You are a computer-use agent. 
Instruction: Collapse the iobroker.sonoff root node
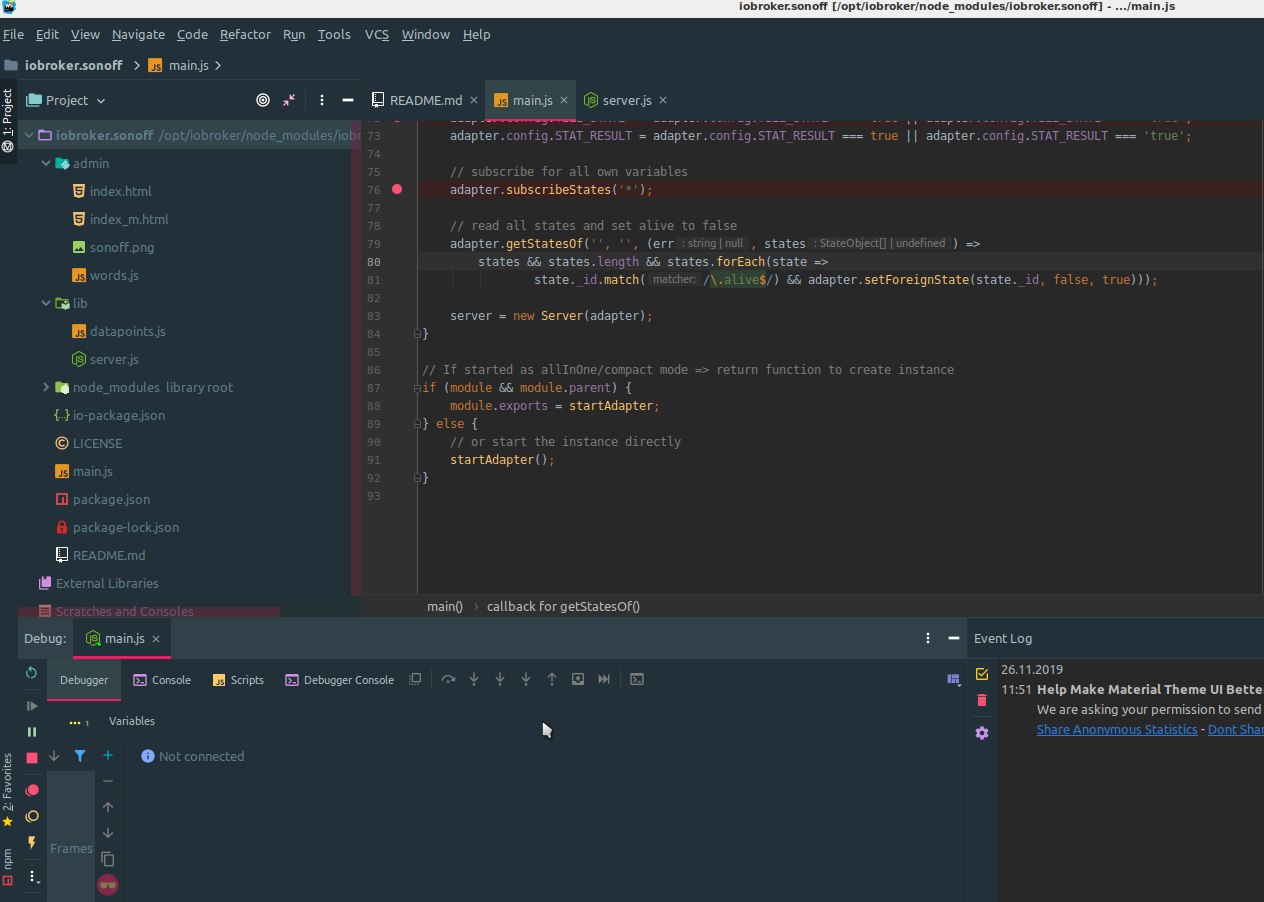click(x=29, y=135)
